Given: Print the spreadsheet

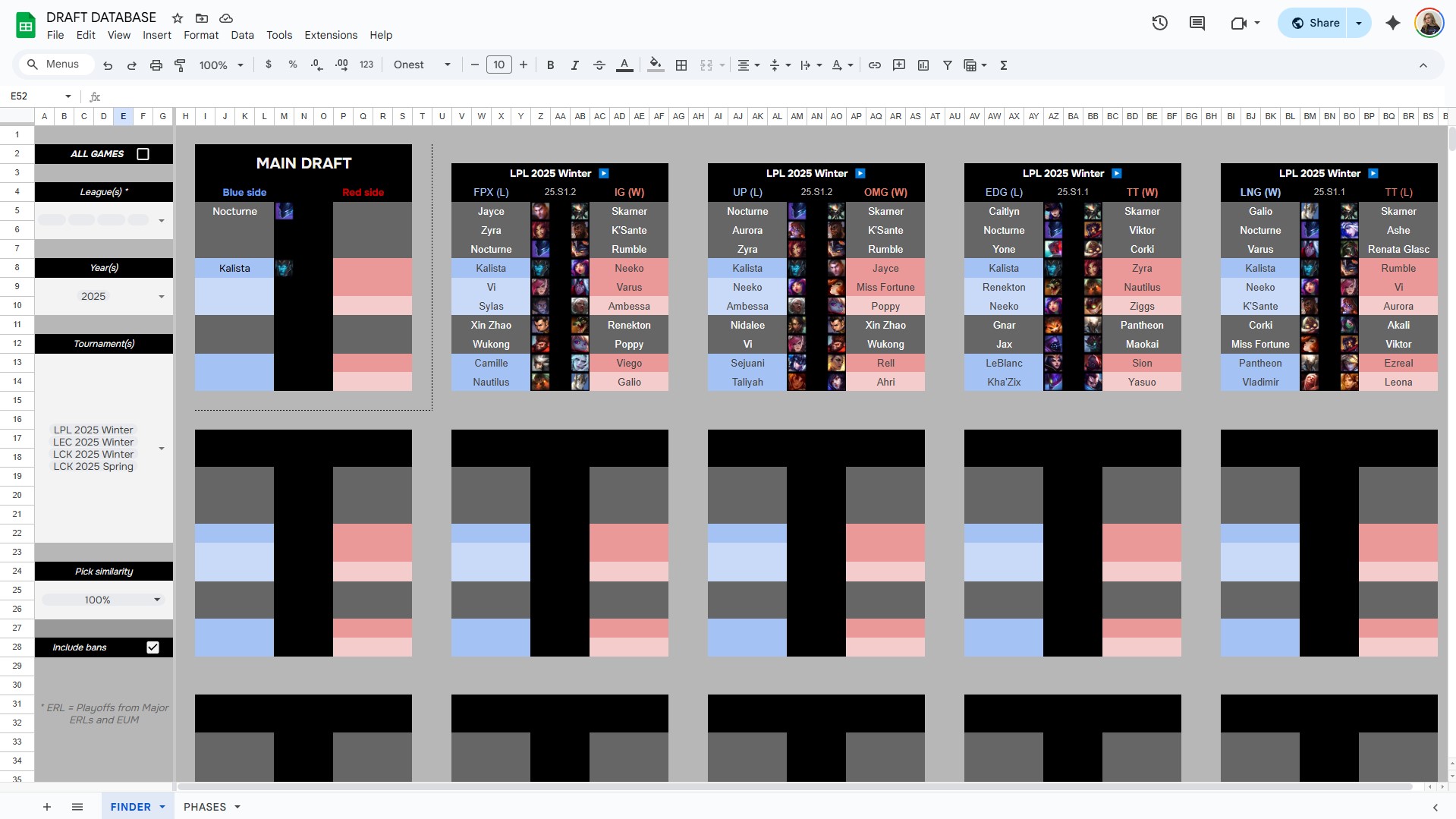Looking at the screenshot, I should tap(156, 65).
